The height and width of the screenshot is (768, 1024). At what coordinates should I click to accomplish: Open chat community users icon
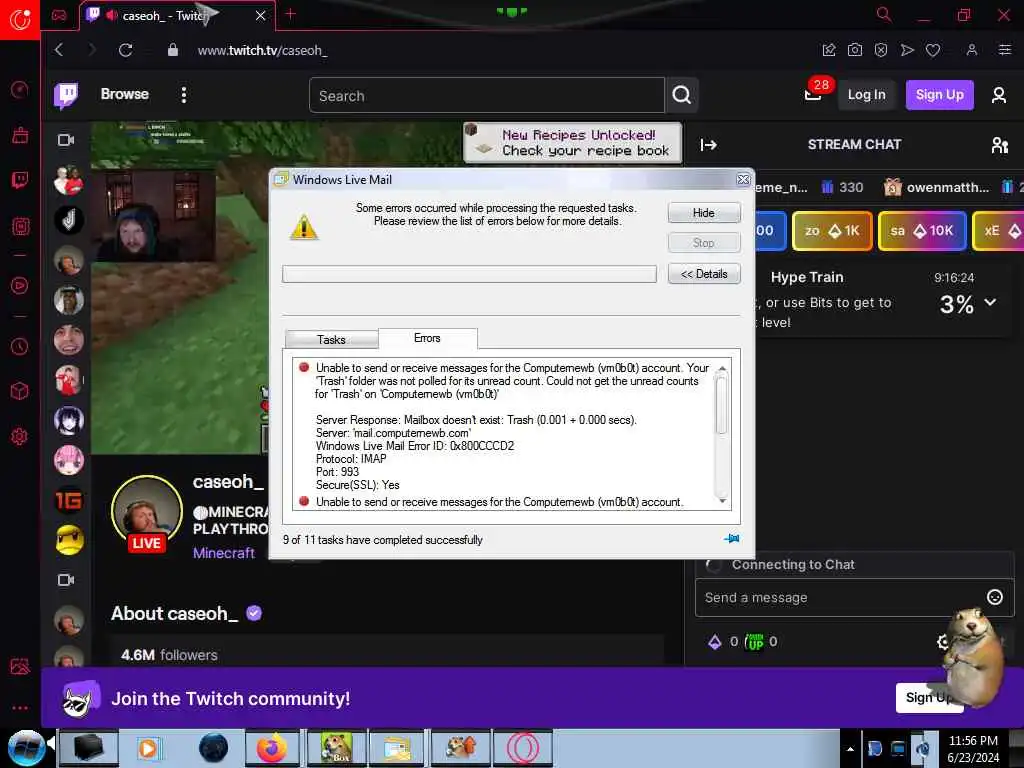999,145
